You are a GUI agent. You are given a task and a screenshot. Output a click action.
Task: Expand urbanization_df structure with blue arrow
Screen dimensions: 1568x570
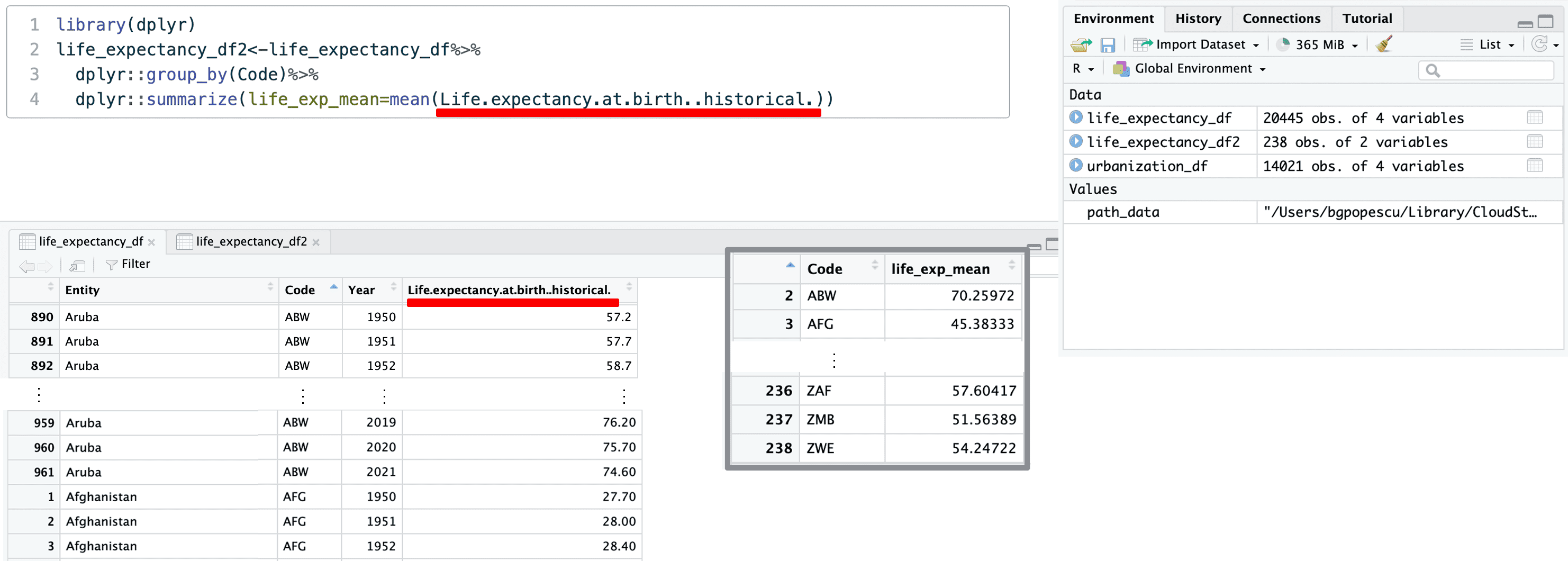tap(1075, 165)
